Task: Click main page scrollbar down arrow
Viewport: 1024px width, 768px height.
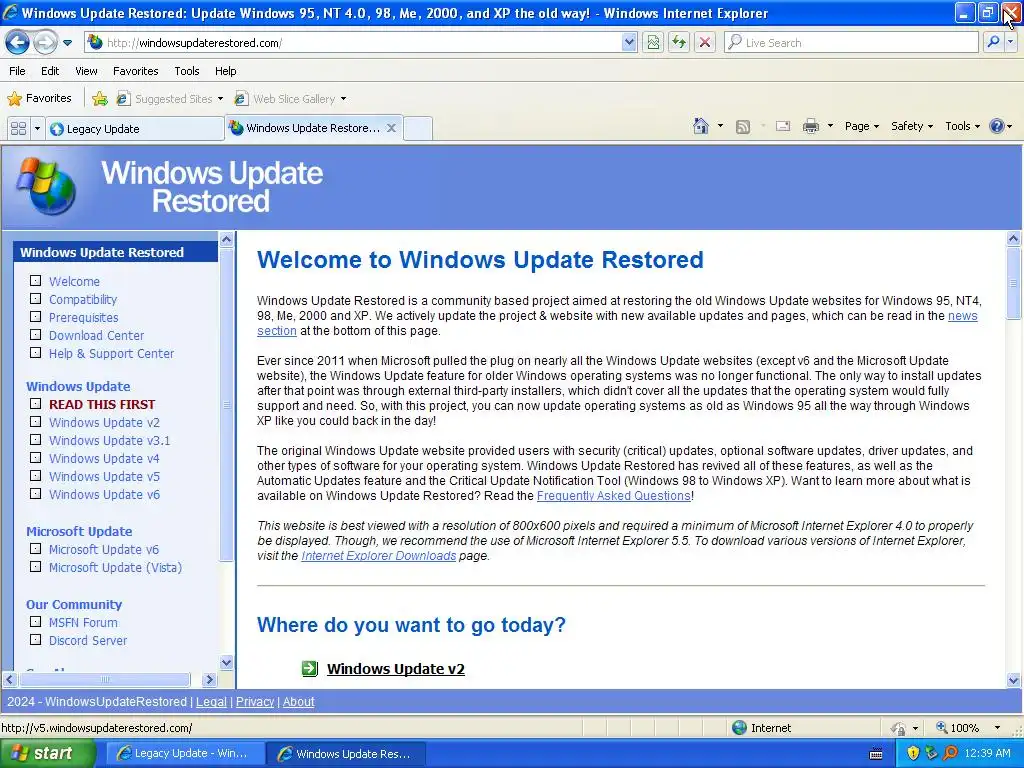Action: pos(1014,680)
